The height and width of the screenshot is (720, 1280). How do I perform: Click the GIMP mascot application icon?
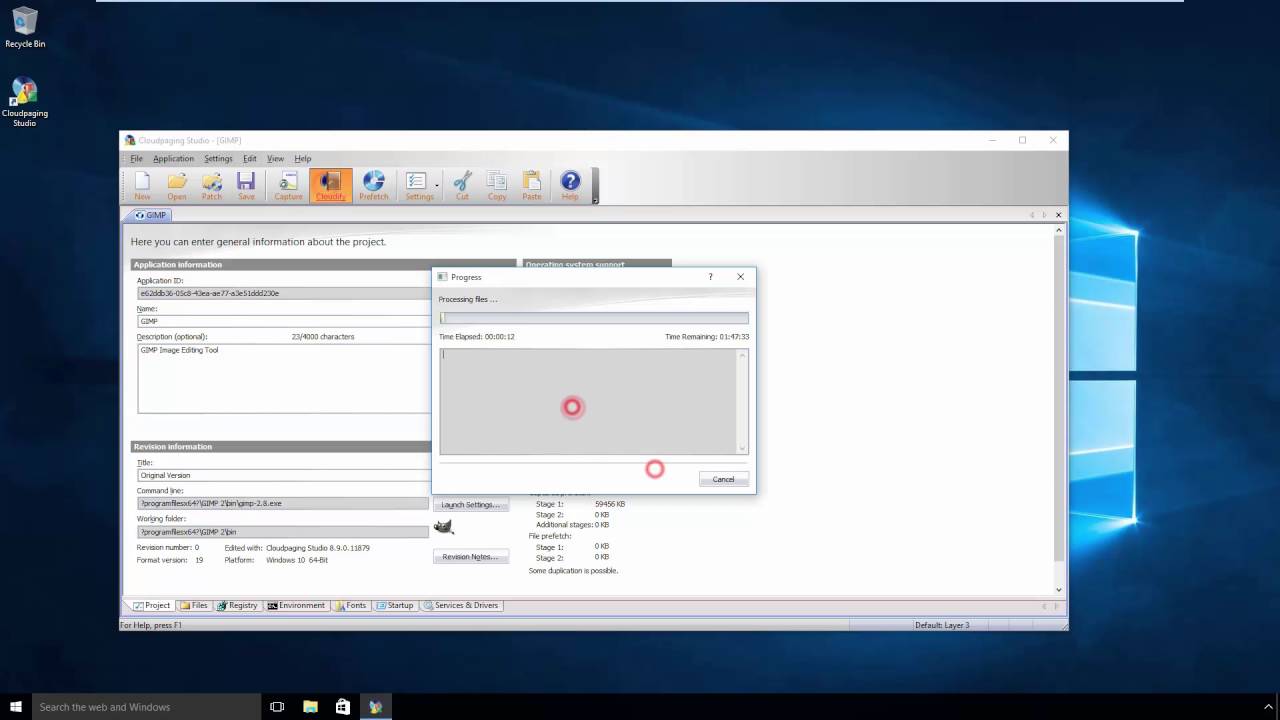click(444, 526)
